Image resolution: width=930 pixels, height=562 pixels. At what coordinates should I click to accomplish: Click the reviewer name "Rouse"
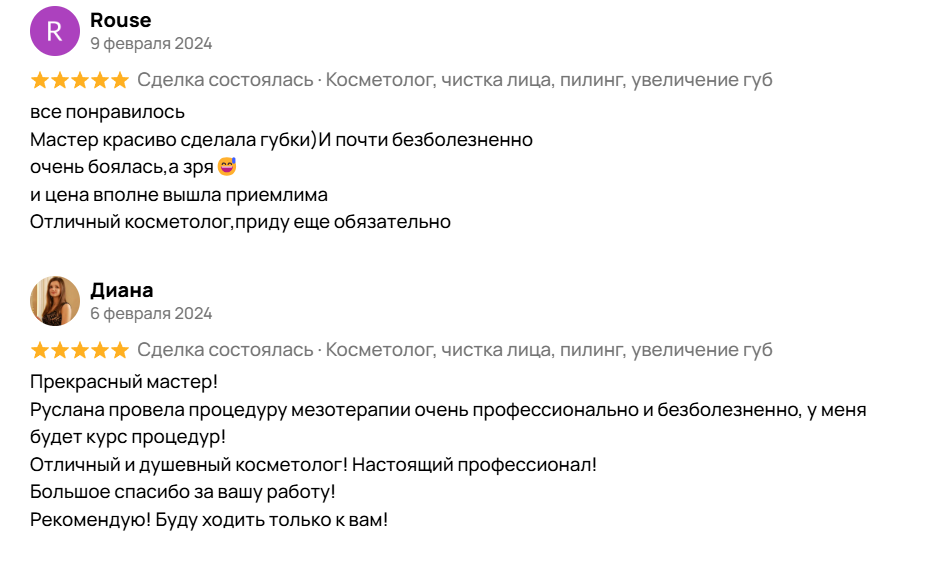coord(121,20)
